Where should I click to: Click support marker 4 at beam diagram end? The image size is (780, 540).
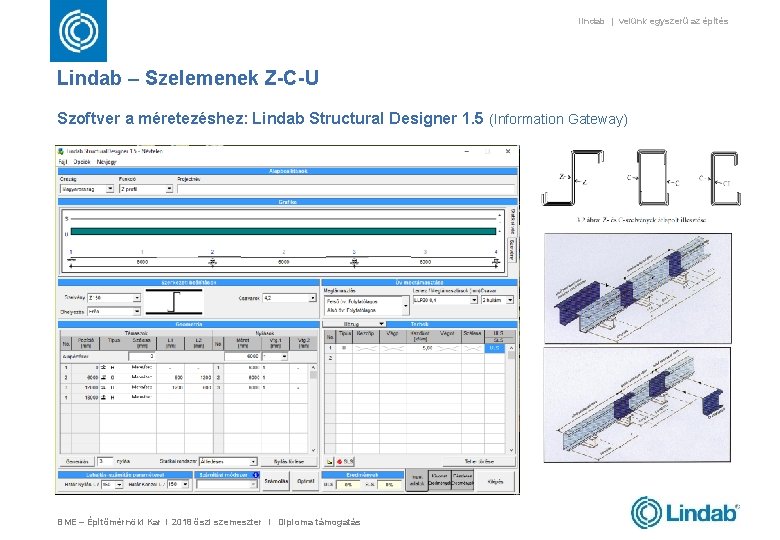(495, 261)
